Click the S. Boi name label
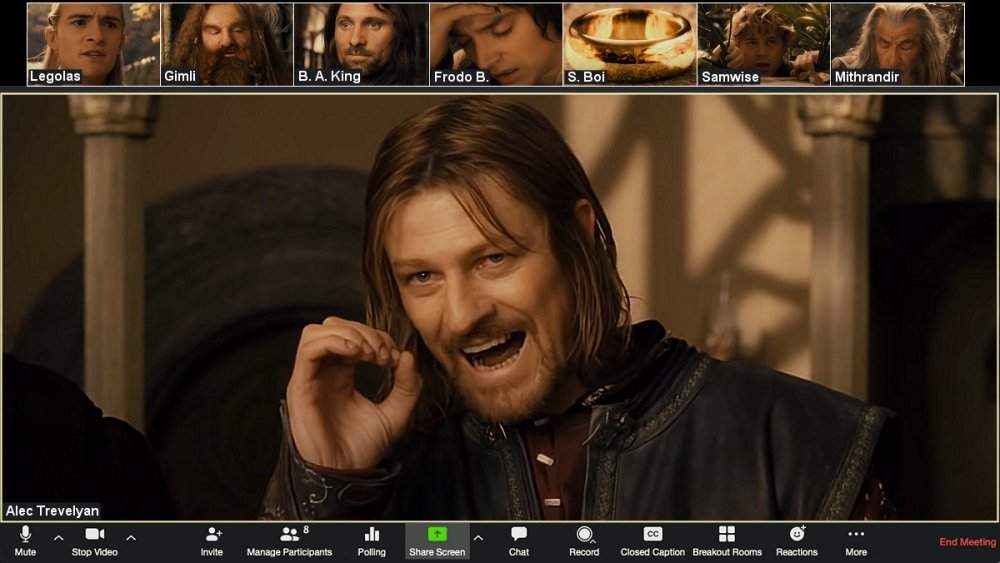The height and width of the screenshot is (563, 1000). coord(585,77)
